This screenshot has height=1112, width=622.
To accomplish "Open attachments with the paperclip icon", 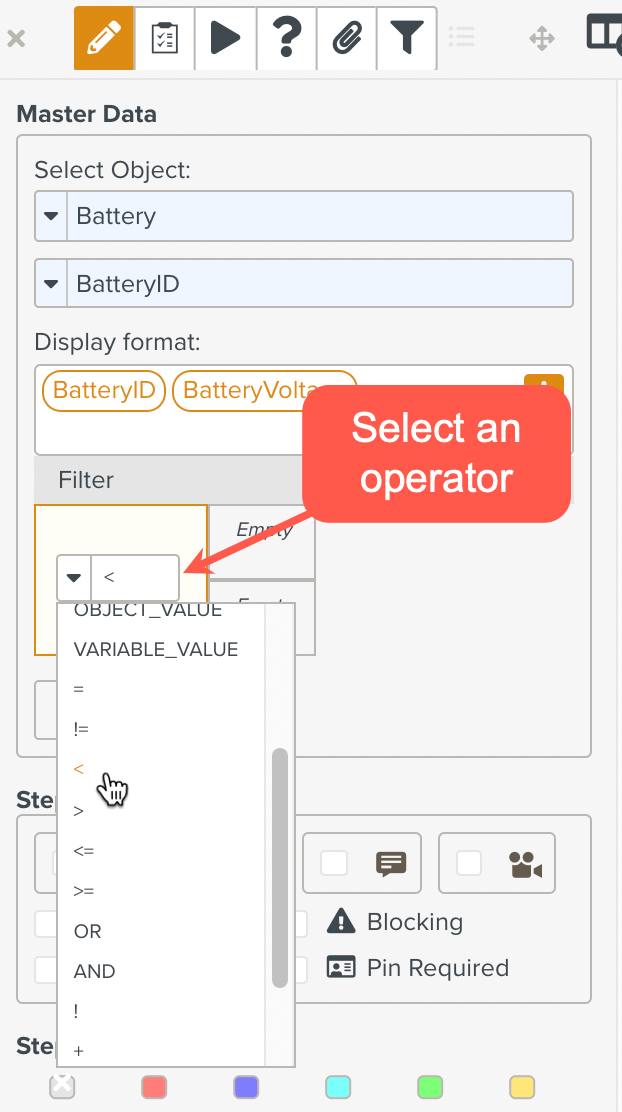I will (x=346, y=36).
